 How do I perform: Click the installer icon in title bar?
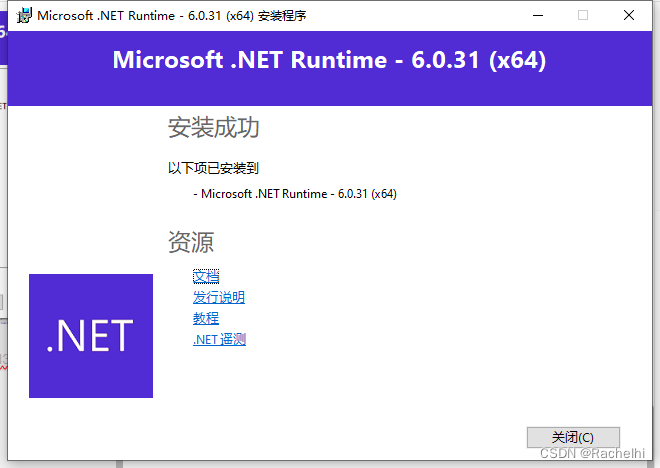tap(24, 16)
